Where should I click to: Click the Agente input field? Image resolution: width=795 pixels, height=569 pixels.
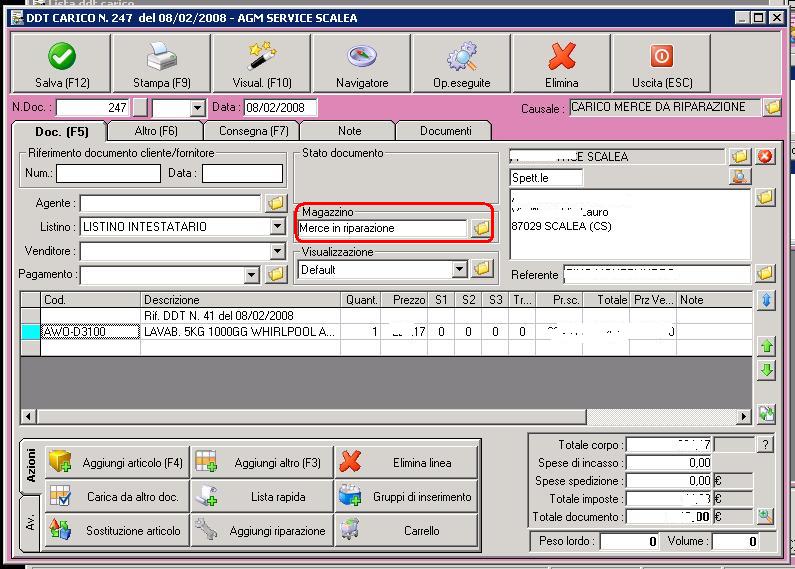(170, 203)
